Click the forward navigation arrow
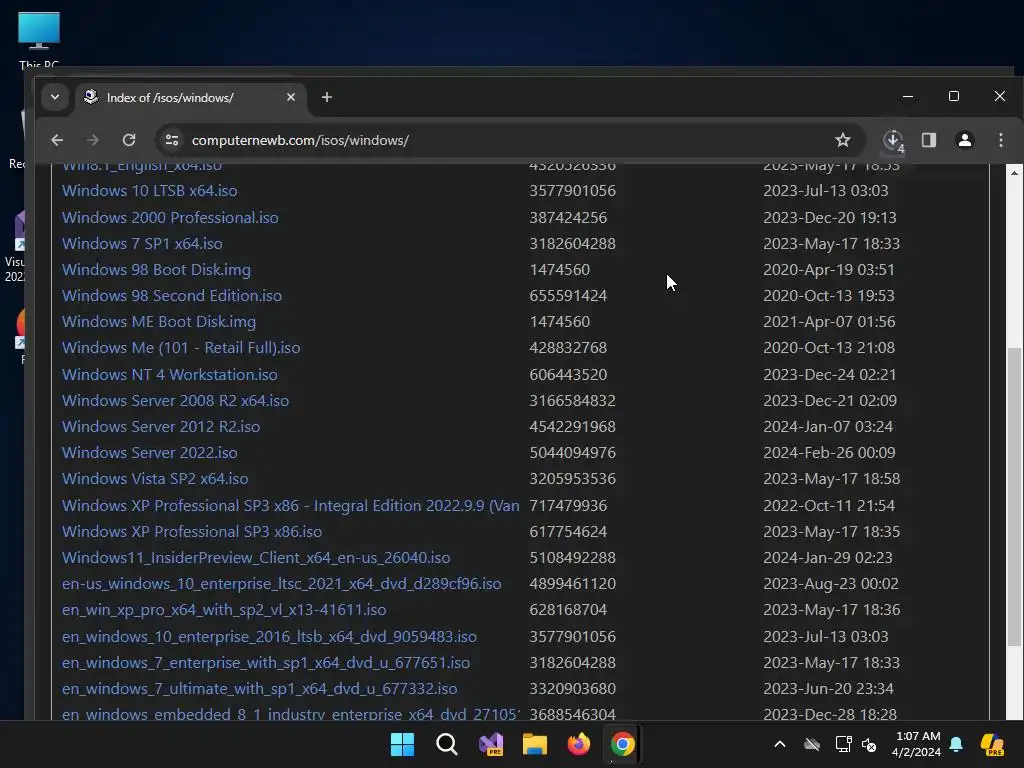This screenshot has height=768, width=1024. coord(93,140)
